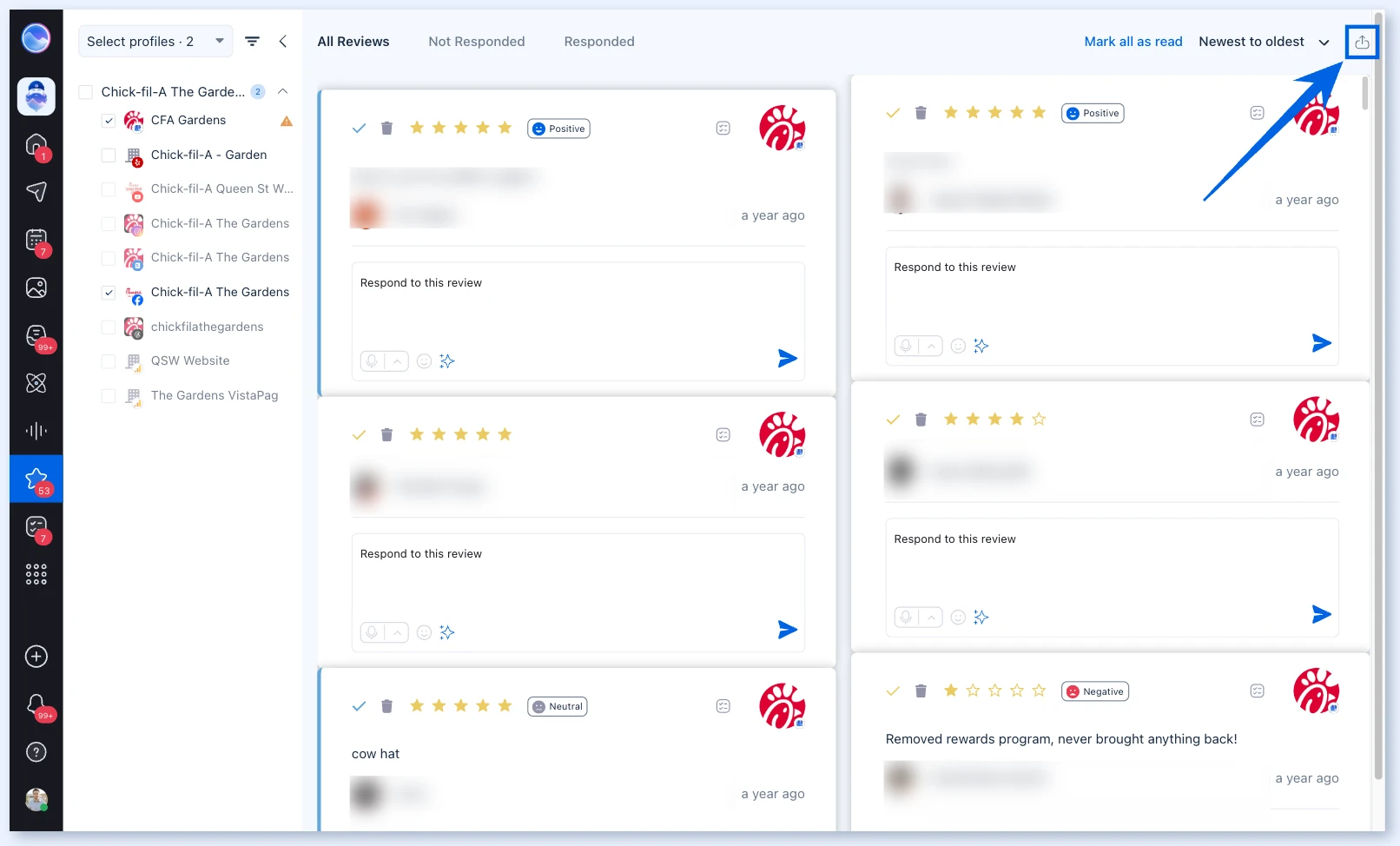Check the QSW Website checkbox
The width and height of the screenshot is (1400, 846).
pyautogui.click(x=109, y=361)
